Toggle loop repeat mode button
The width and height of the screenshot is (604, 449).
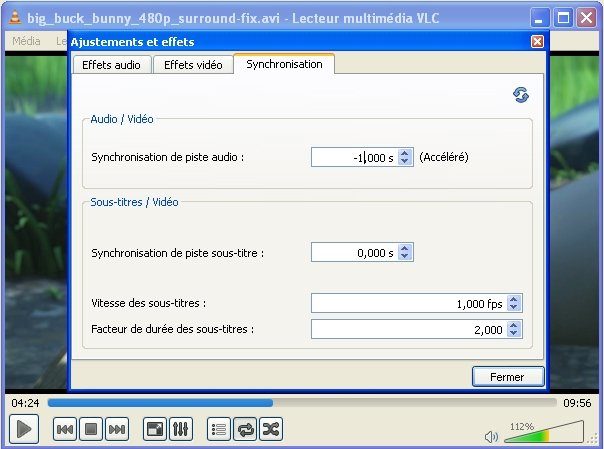tap(245, 429)
